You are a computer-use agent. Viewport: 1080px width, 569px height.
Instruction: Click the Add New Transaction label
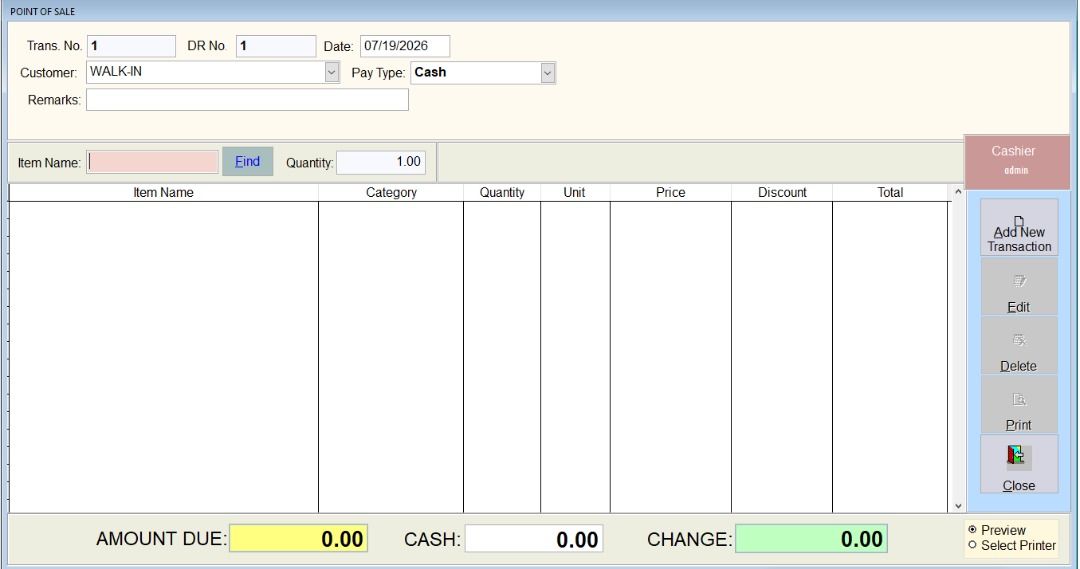1019,239
